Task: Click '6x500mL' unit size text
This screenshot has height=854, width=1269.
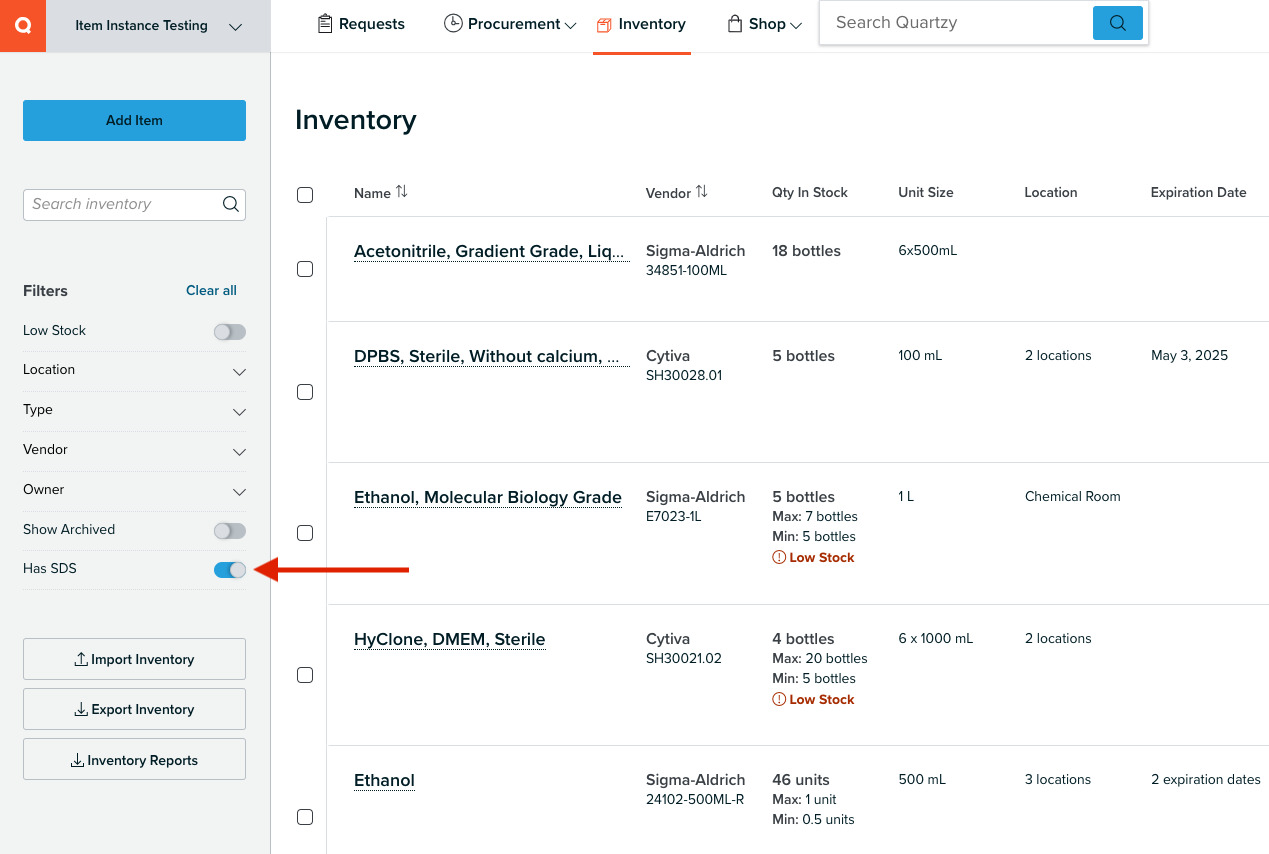Action: [x=928, y=251]
